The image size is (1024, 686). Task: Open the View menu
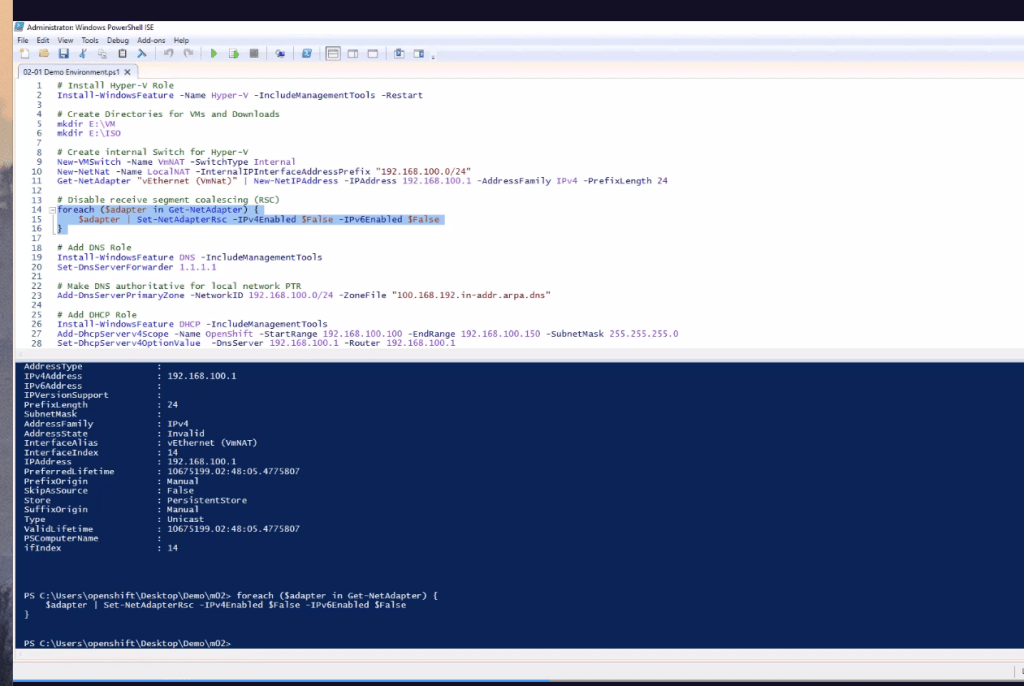65,41
